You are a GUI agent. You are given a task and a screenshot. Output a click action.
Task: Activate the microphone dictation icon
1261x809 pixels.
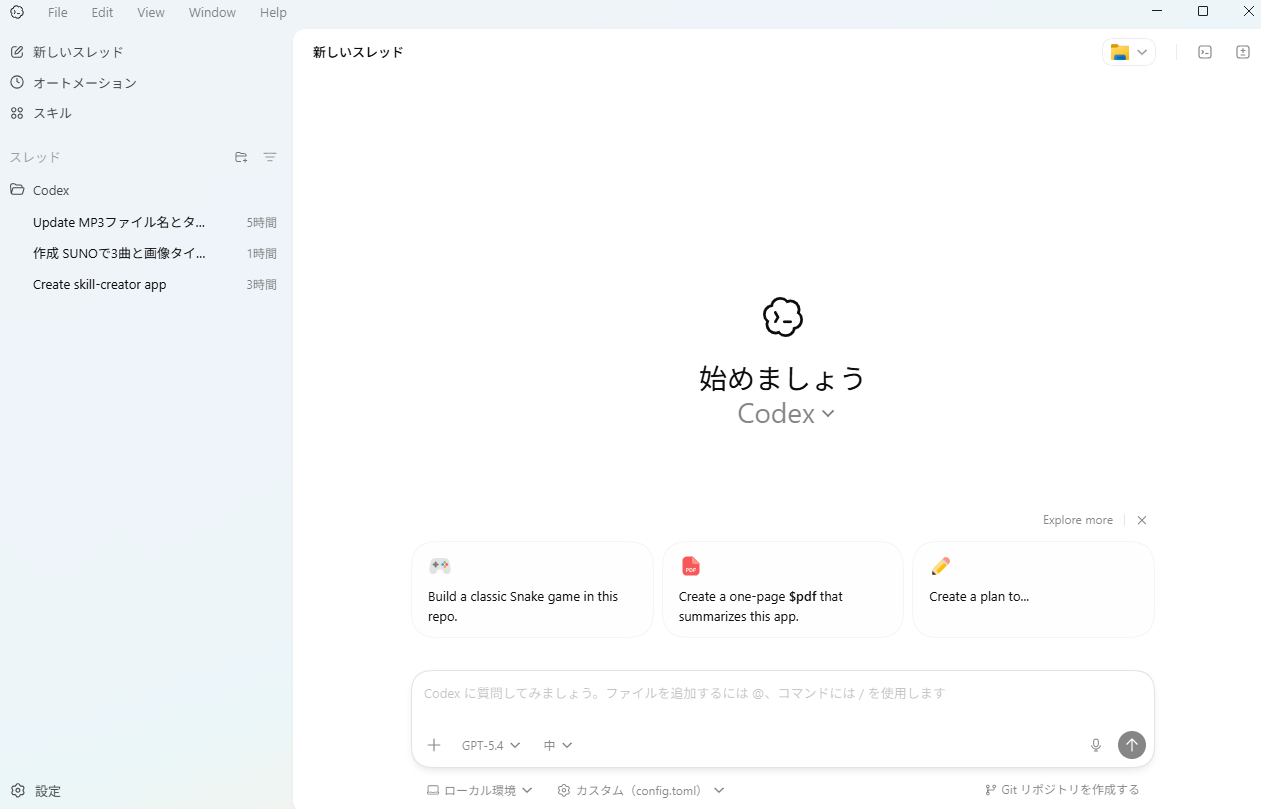click(x=1096, y=745)
